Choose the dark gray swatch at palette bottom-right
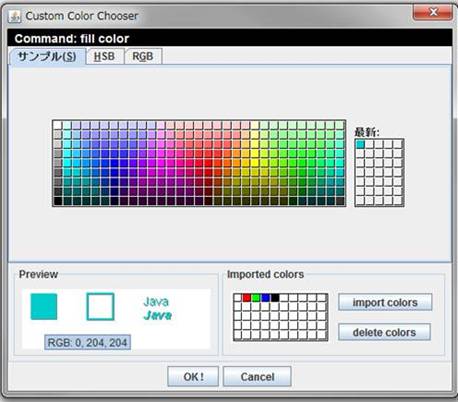The width and height of the screenshot is (458, 402). click(340, 201)
